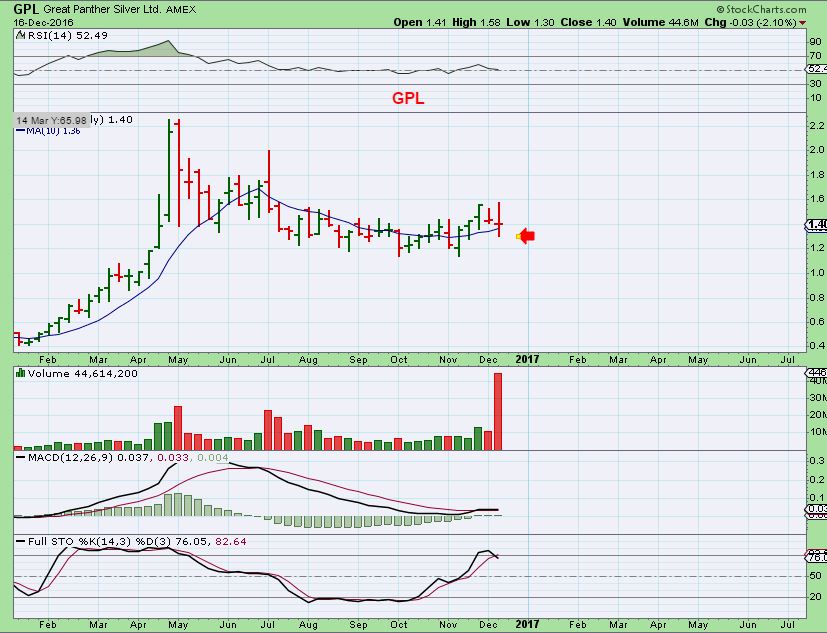
Task: Click the Full STO legend line marker
Action: click(x=21, y=541)
